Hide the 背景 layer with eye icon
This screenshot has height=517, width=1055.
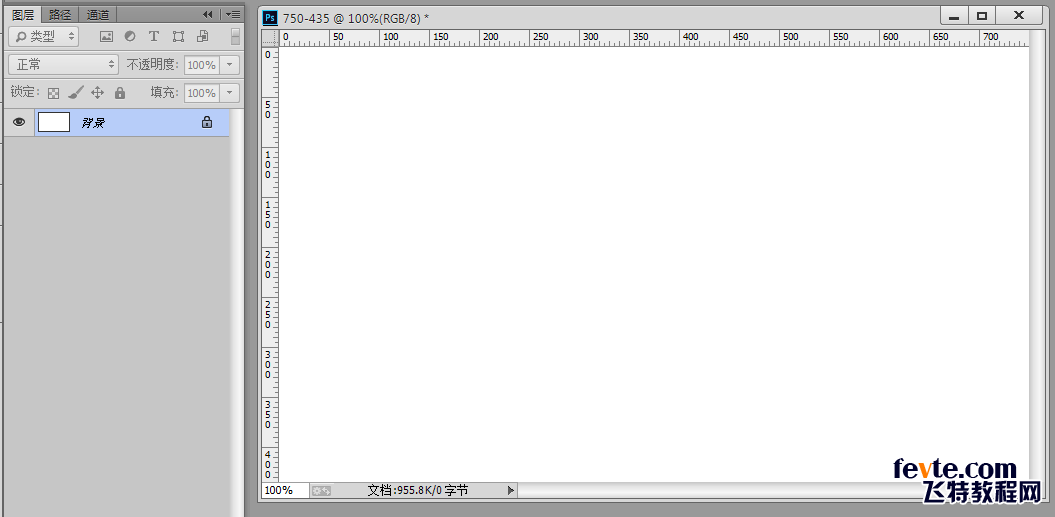pyautogui.click(x=19, y=122)
